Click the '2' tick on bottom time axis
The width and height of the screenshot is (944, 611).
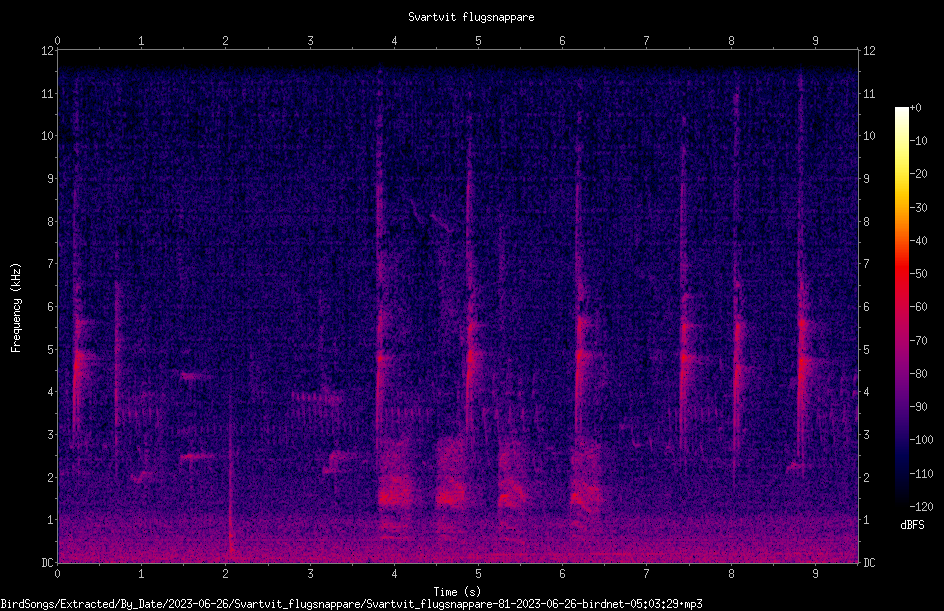point(226,574)
